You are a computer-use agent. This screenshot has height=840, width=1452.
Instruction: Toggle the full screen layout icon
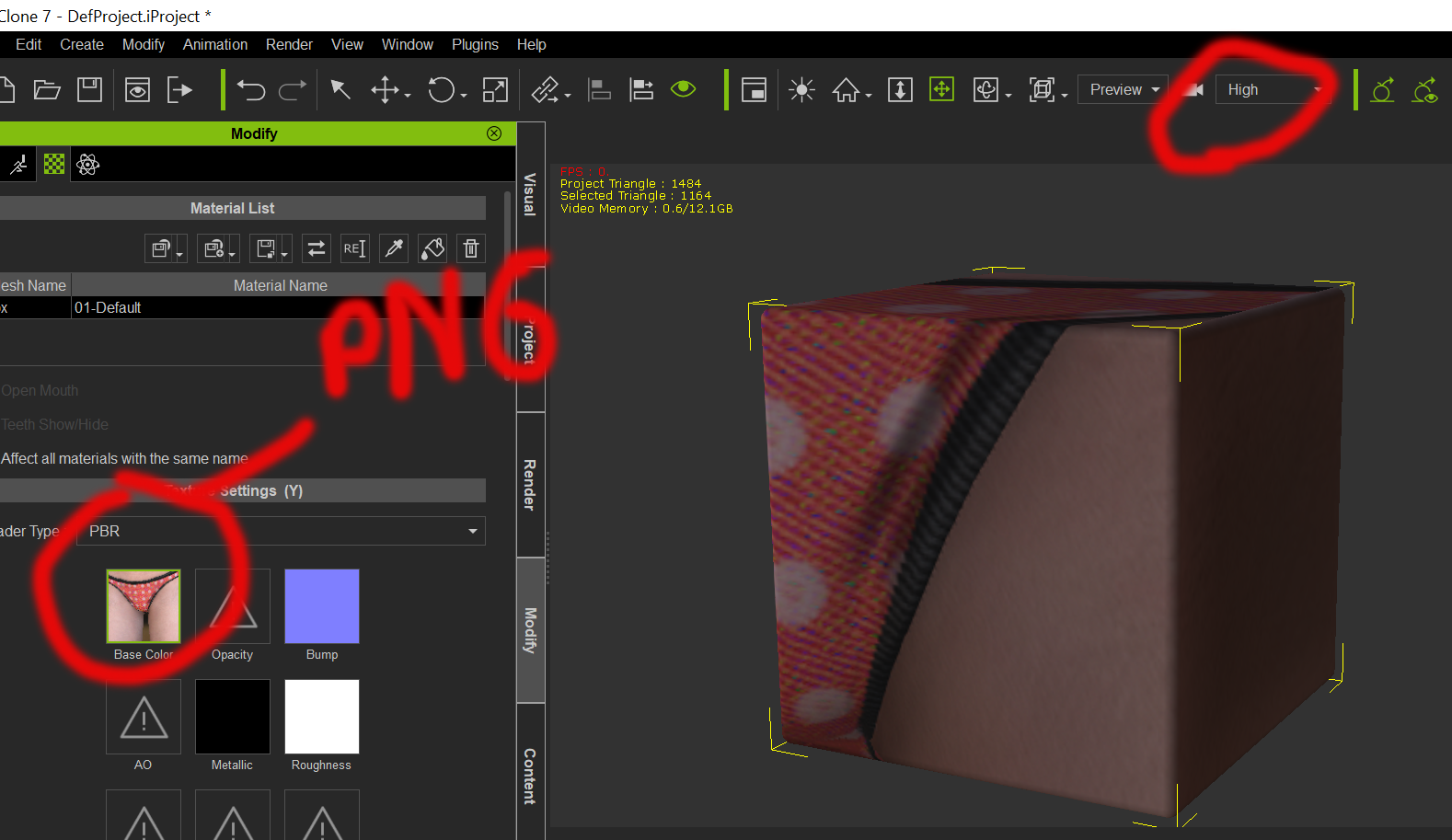[754, 89]
